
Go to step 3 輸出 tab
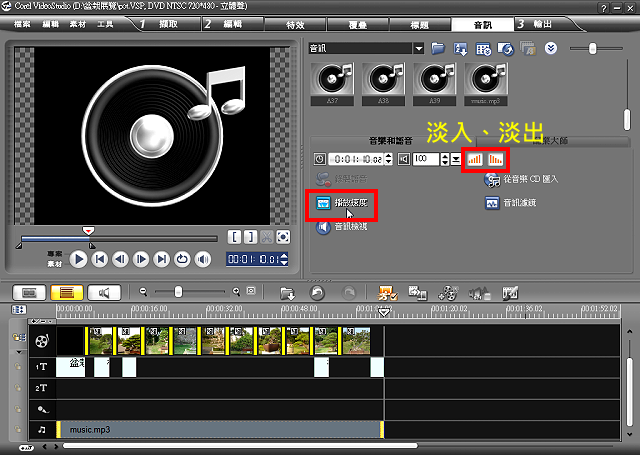click(543, 24)
